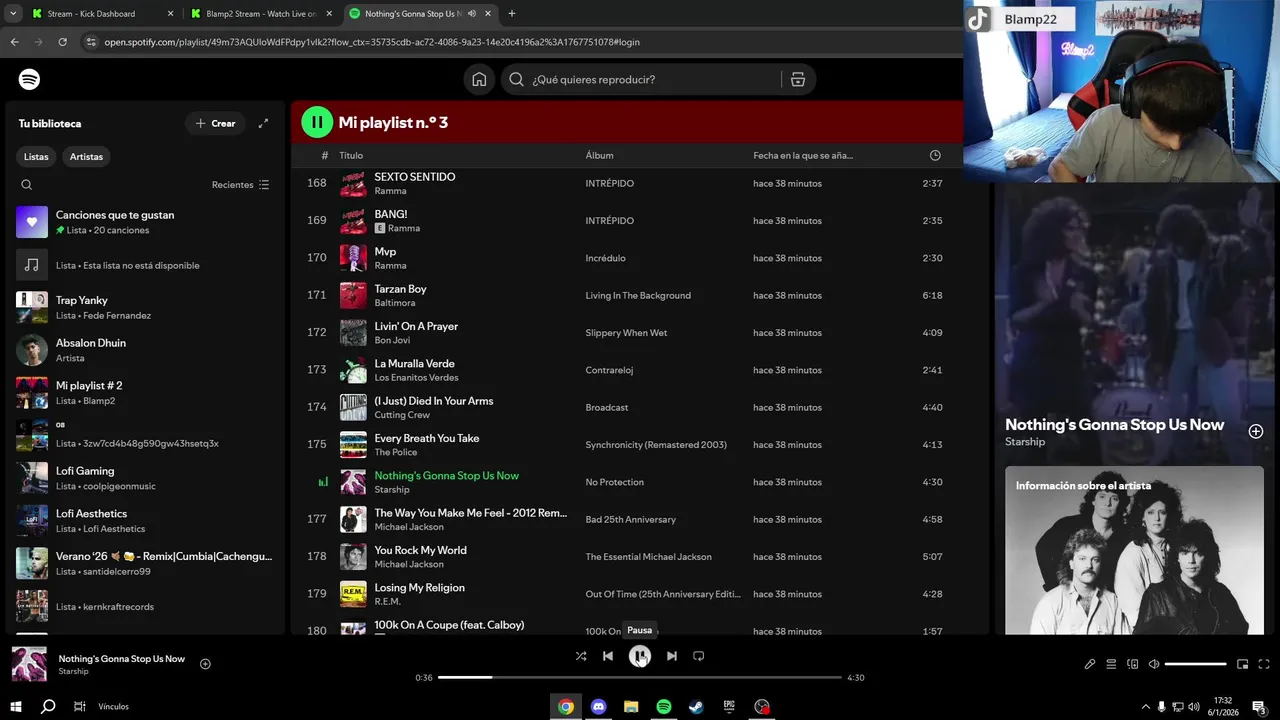Open the browse icon beside search
The width and height of the screenshot is (1280, 720).
tap(798, 80)
